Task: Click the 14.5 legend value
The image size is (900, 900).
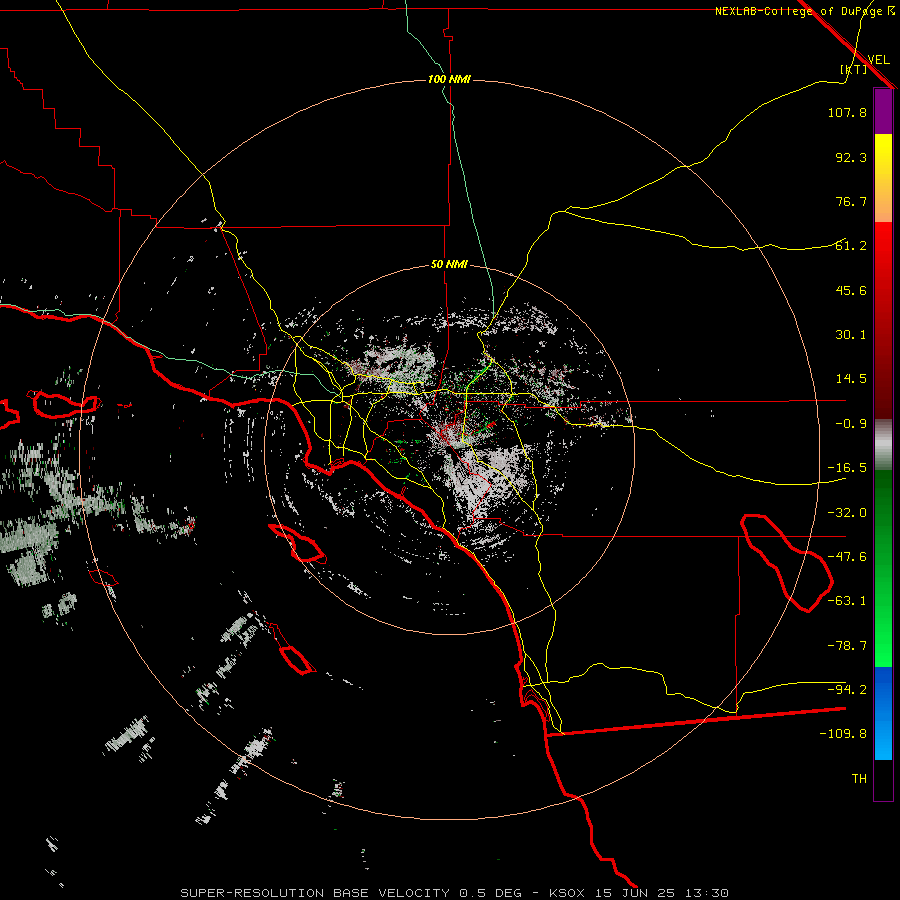Action: click(x=851, y=379)
